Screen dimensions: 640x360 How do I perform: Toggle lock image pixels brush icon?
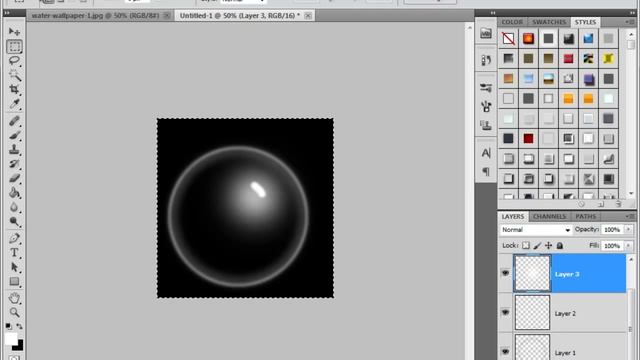[537, 245]
